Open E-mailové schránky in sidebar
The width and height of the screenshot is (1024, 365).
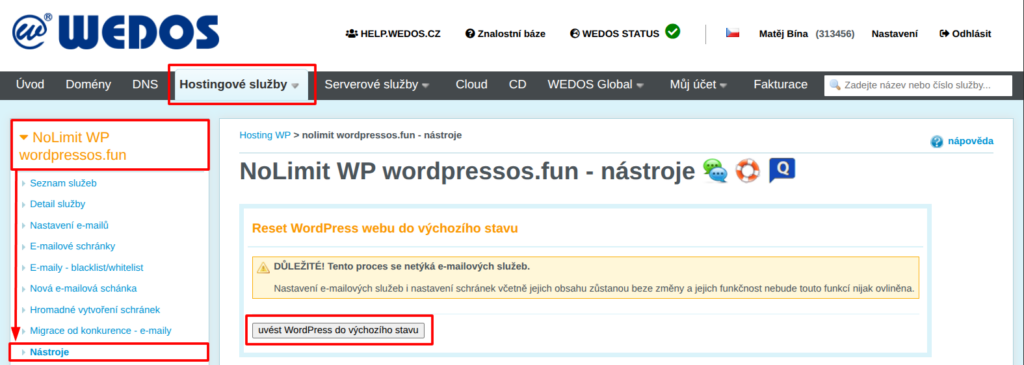72,246
